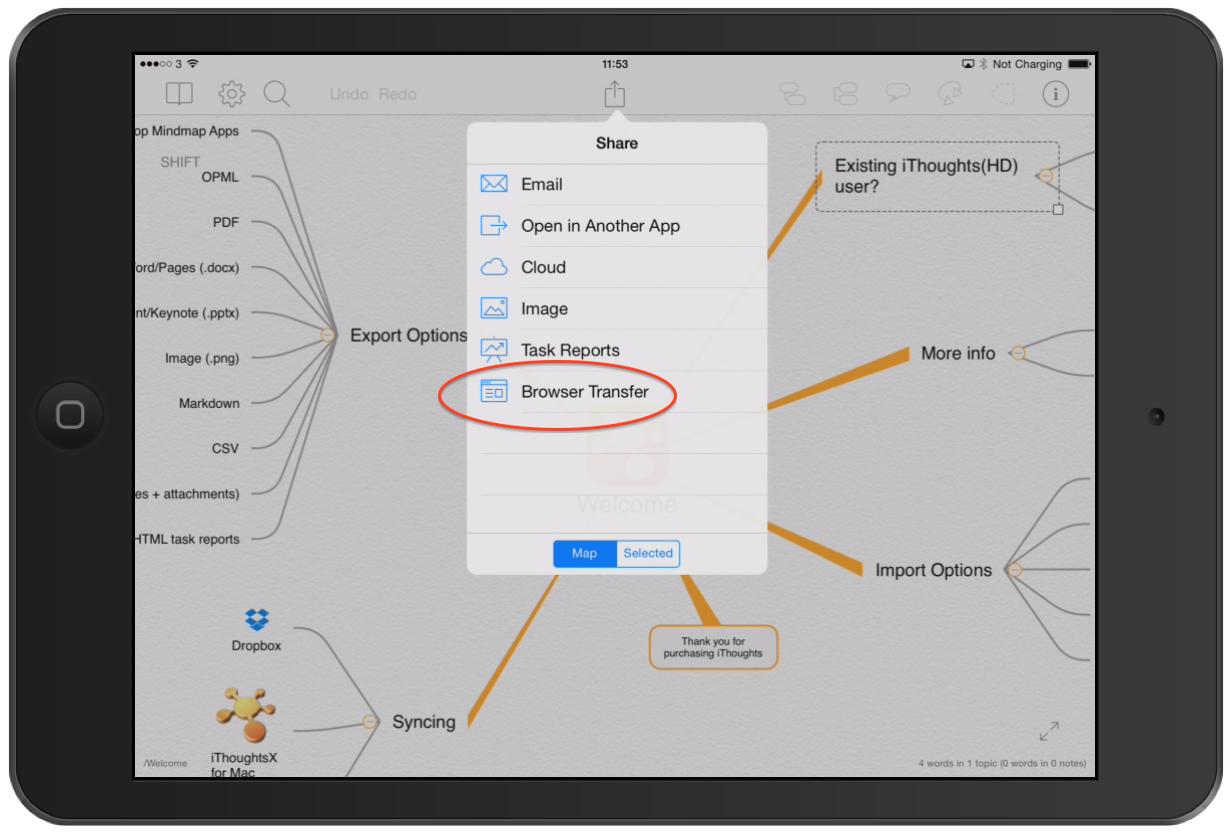This screenshot has height=834, width=1230.
Task: Collapse the Syncing branch
Action: (x=370, y=721)
